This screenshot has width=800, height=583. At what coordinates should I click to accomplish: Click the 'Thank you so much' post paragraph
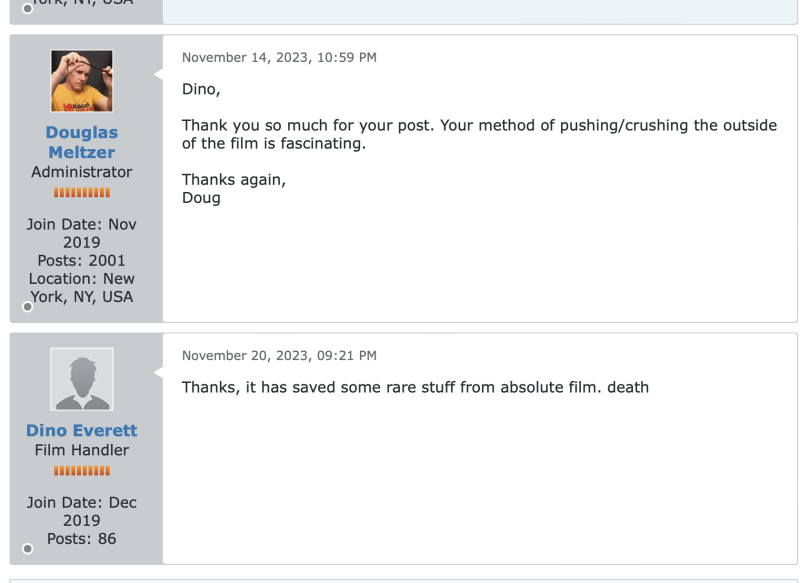[x=480, y=135]
